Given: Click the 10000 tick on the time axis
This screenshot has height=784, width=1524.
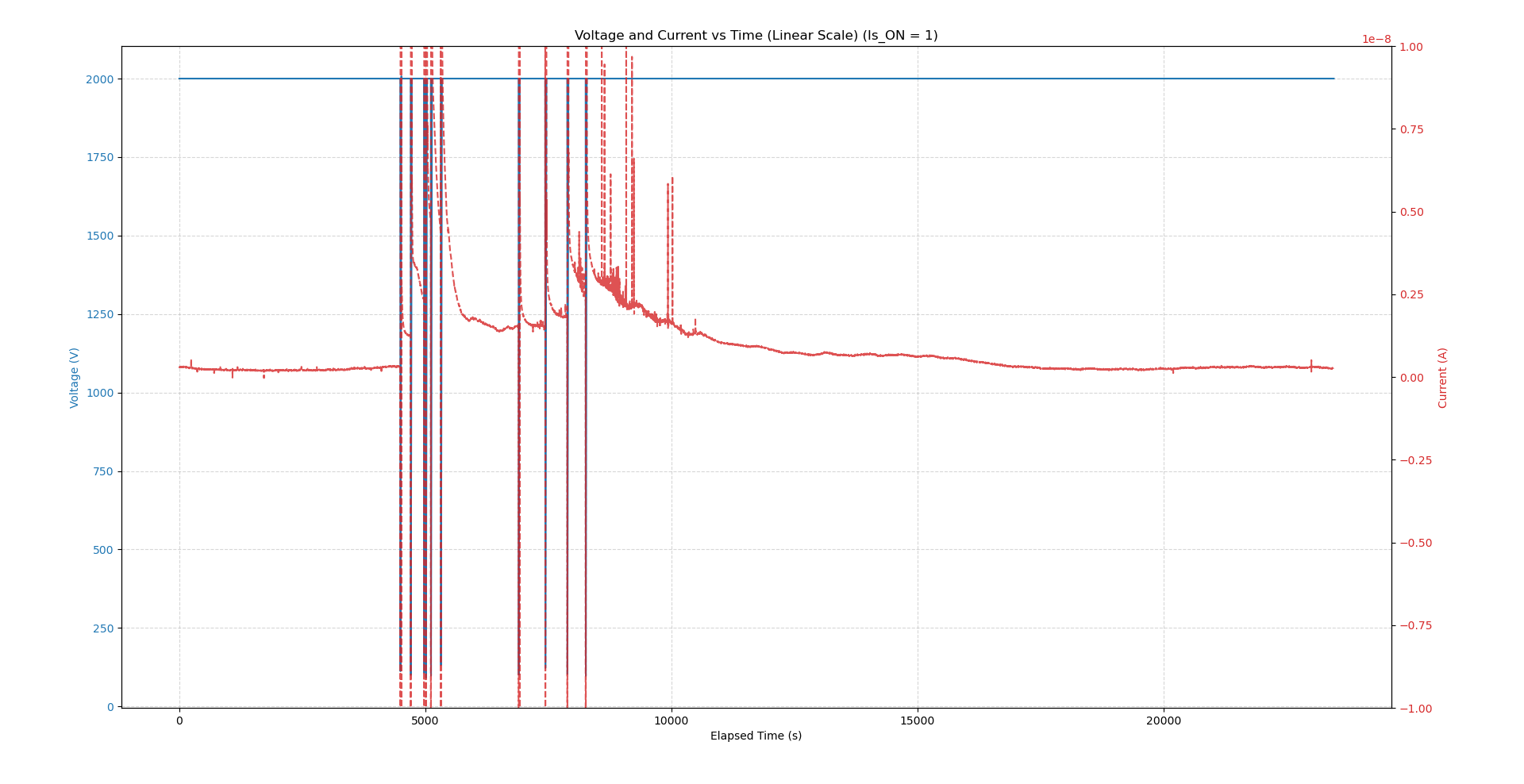Looking at the screenshot, I should [672, 721].
